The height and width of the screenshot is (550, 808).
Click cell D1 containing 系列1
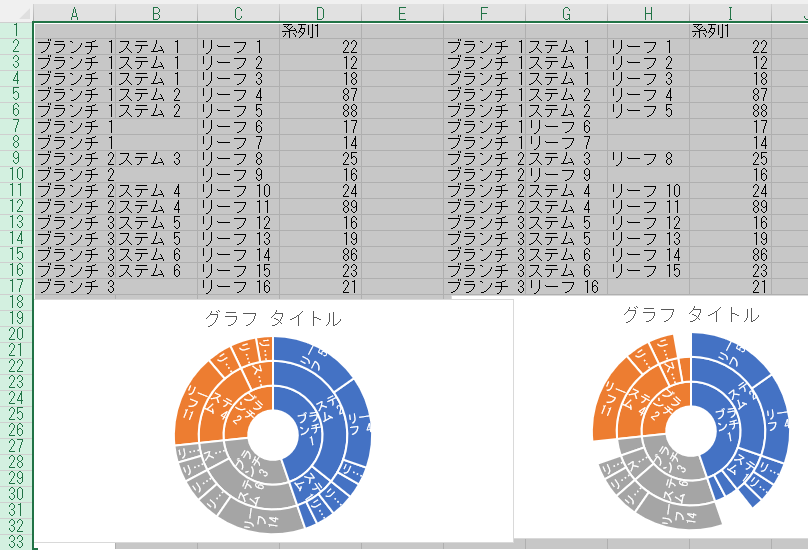(321, 31)
